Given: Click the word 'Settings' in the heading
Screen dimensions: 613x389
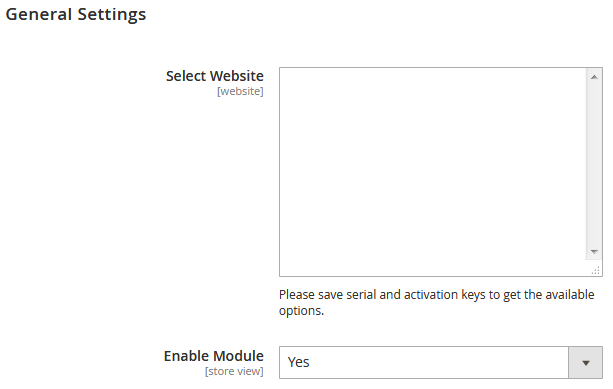Looking at the screenshot, I should 112,14.
